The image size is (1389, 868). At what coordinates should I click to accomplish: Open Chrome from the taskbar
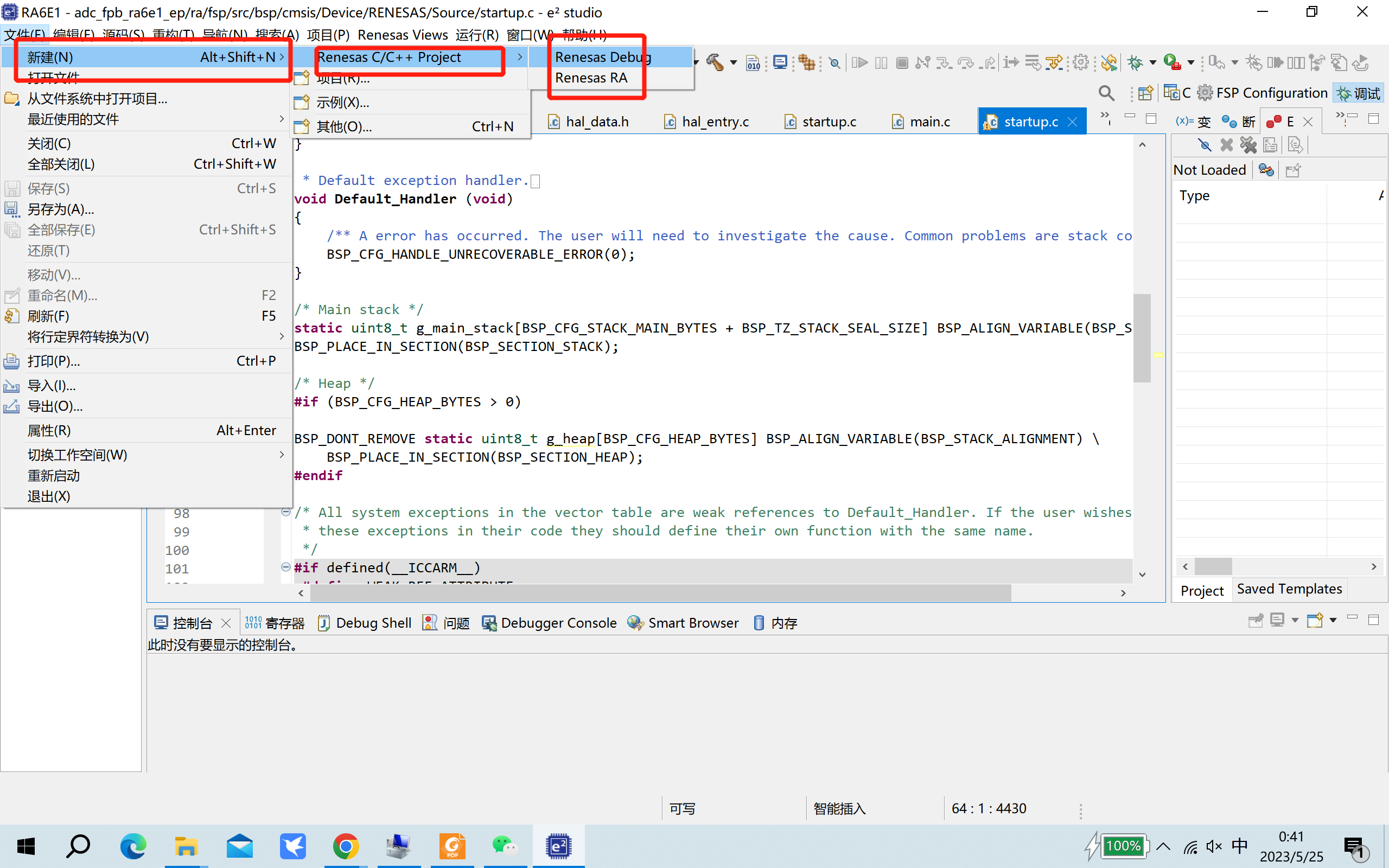point(346,846)
